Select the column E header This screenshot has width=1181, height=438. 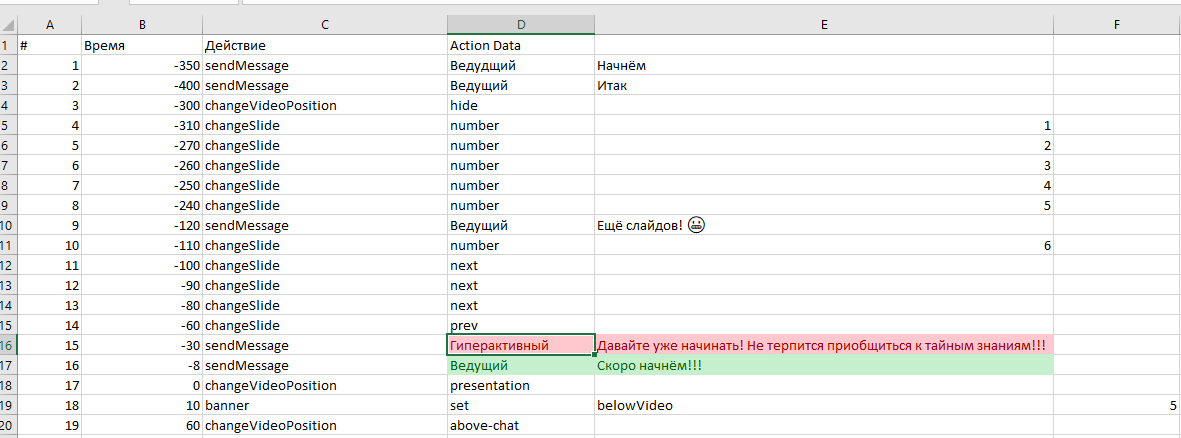pyautogui.click(x=823, y=25)
